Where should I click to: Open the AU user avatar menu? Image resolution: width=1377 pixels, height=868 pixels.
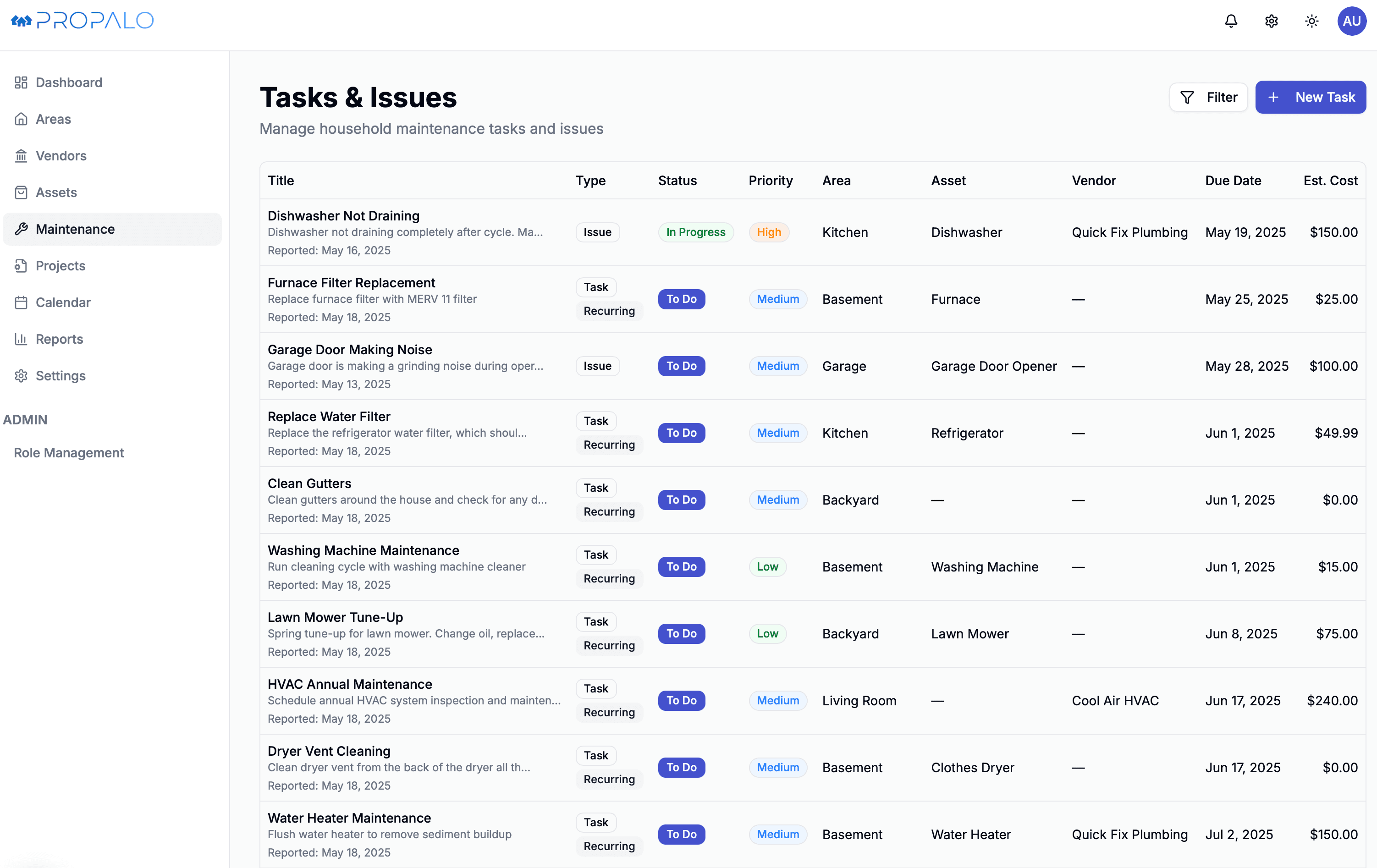pyautogui.click(x=1351, y=21)
